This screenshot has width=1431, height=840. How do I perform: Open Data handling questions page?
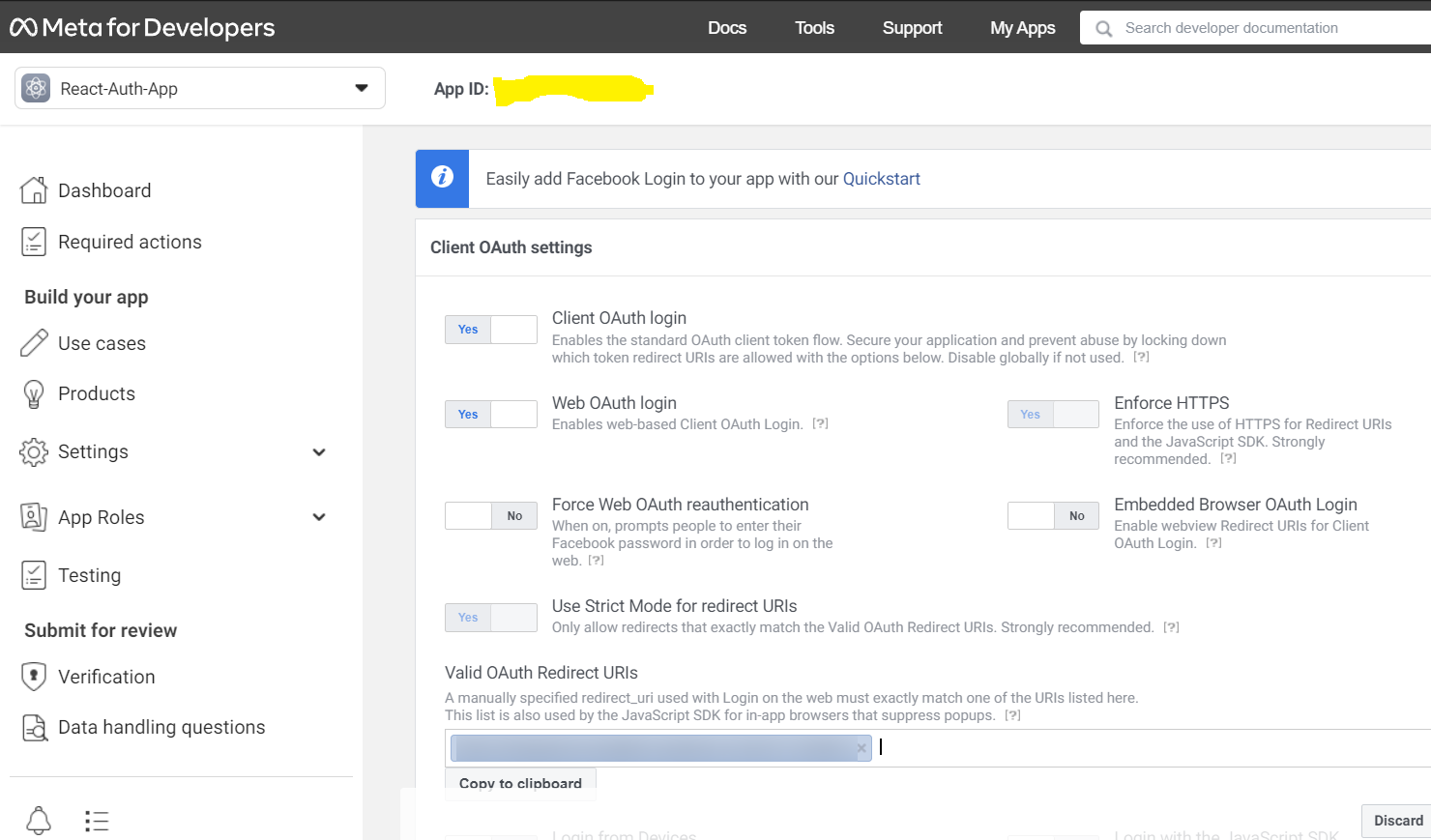pos(161,727)
